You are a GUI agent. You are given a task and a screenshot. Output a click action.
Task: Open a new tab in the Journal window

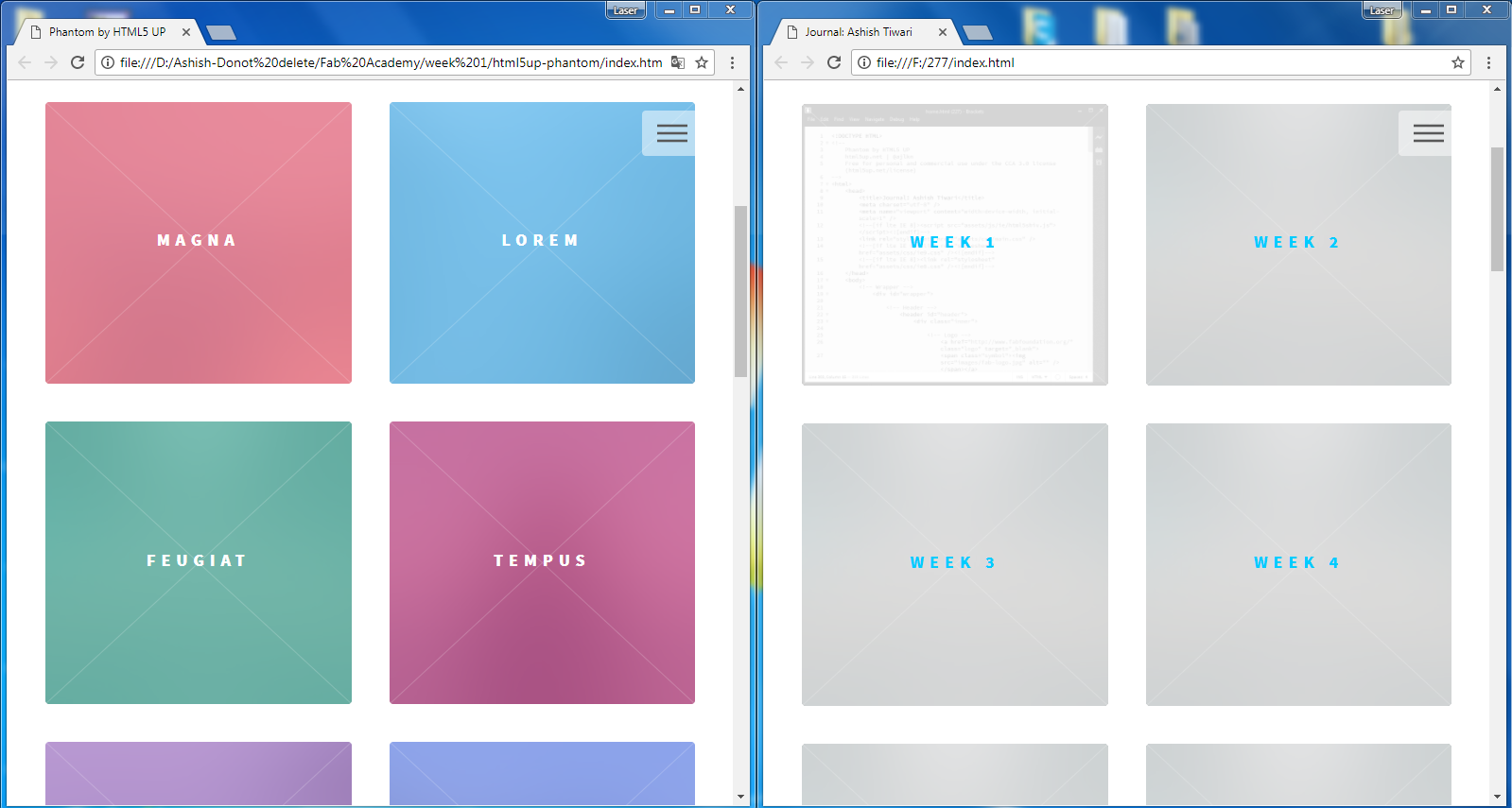(x=978, y=33)
